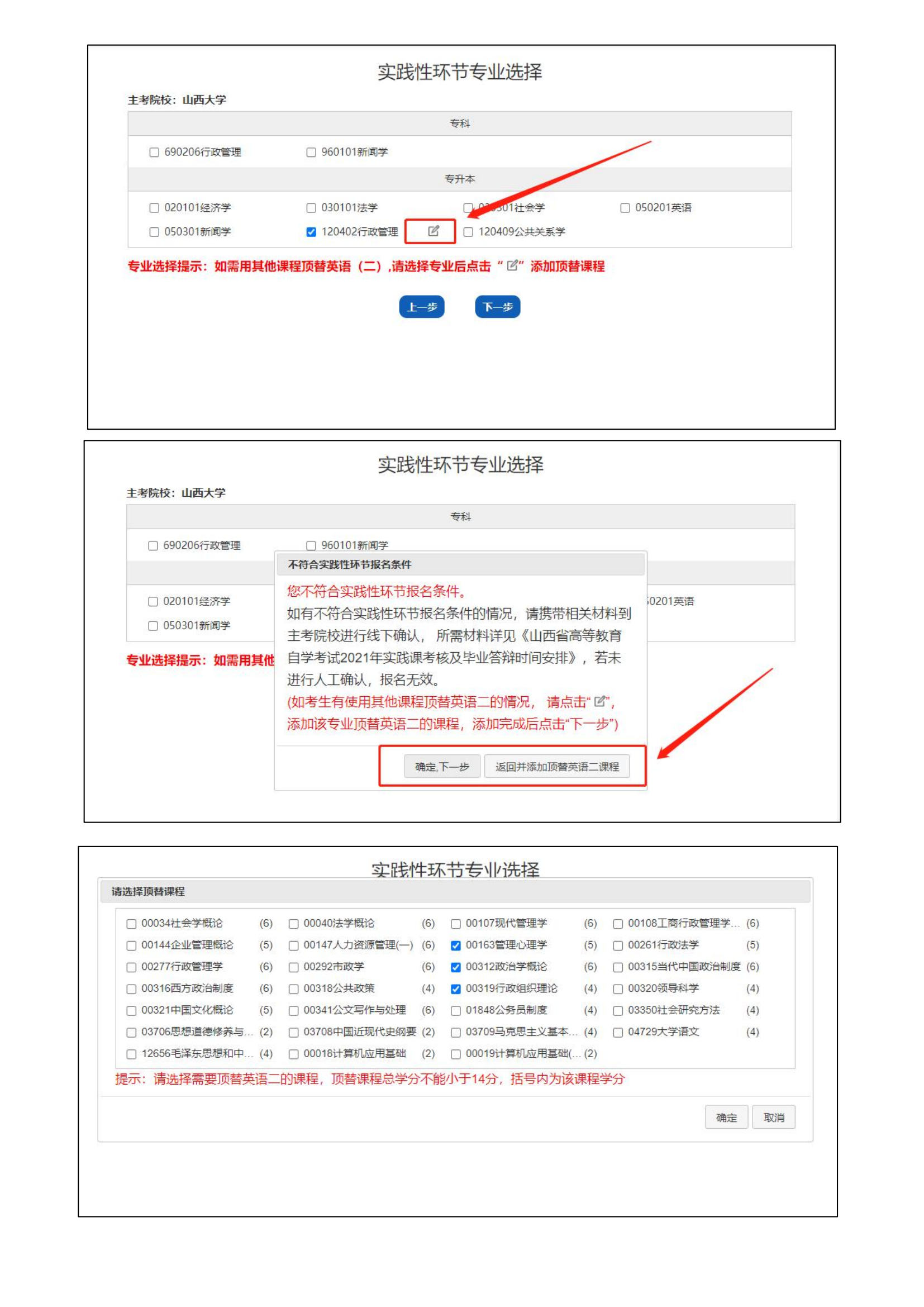Confirm the dialog with 确定,下一步

442,766
